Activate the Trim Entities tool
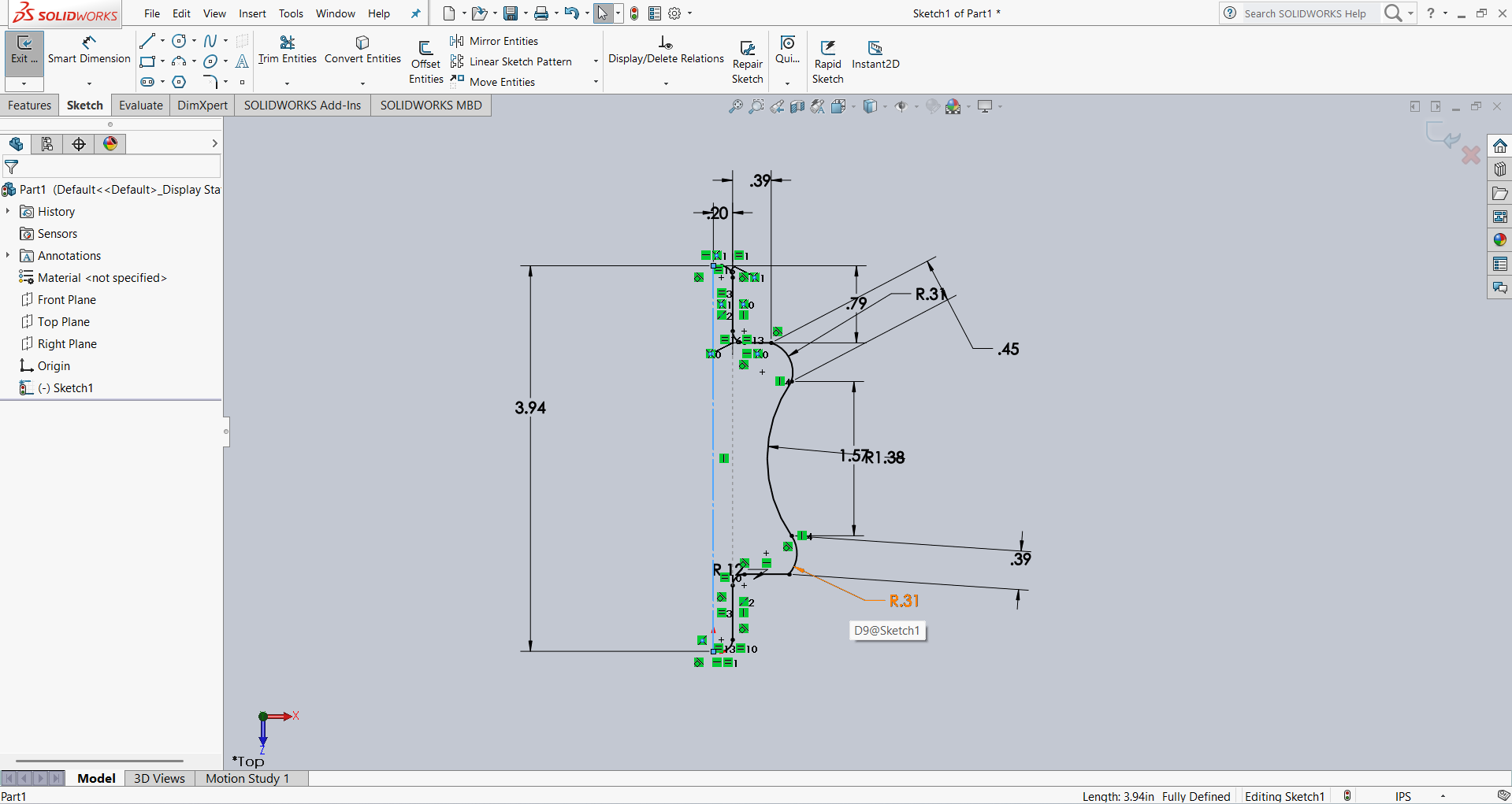Image resolution: width=1512 pixels, height=804 pixels. [x=288, y=50]
